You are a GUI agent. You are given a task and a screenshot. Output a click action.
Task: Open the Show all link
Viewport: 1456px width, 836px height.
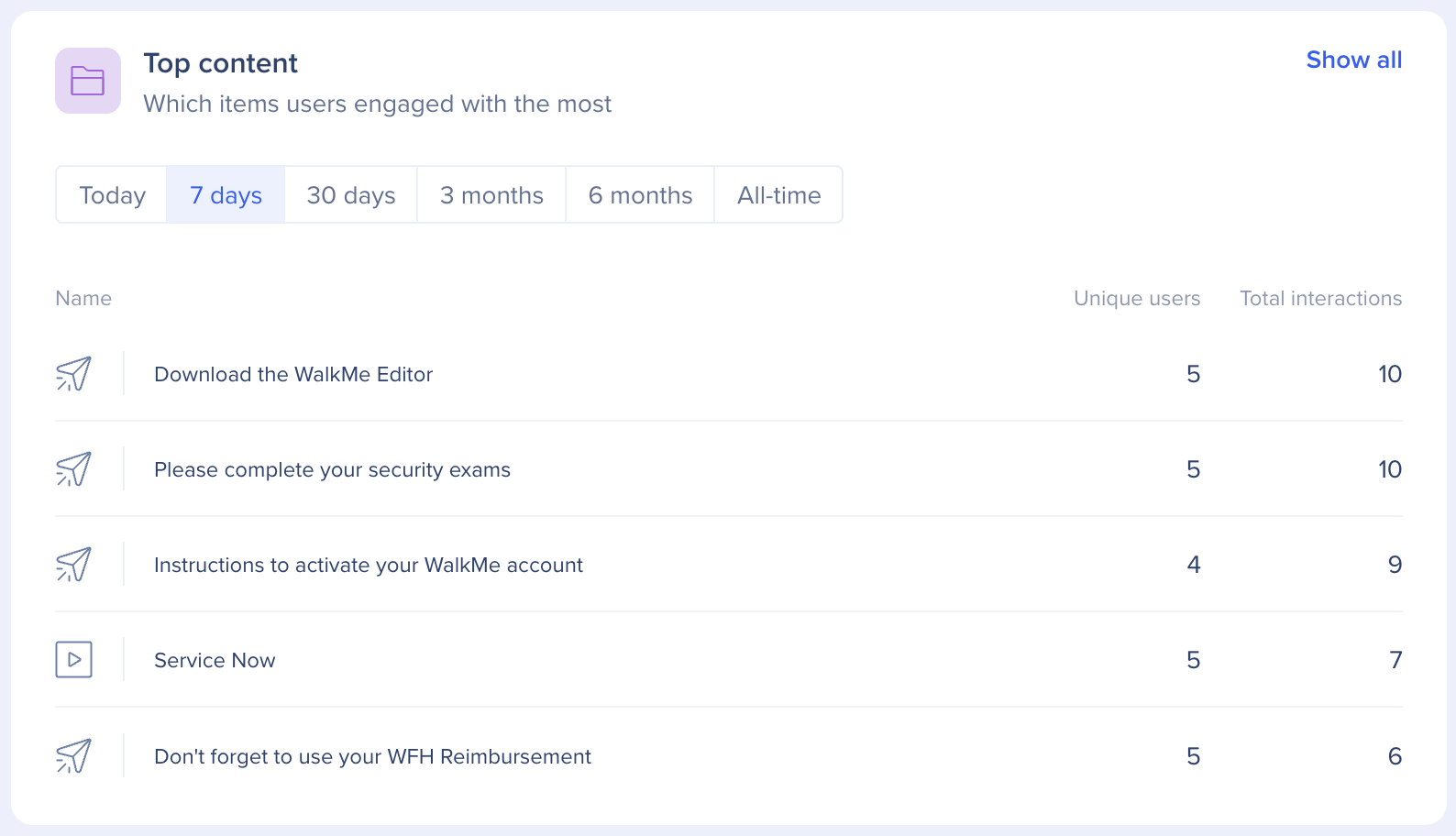[x=1353, y=60]
